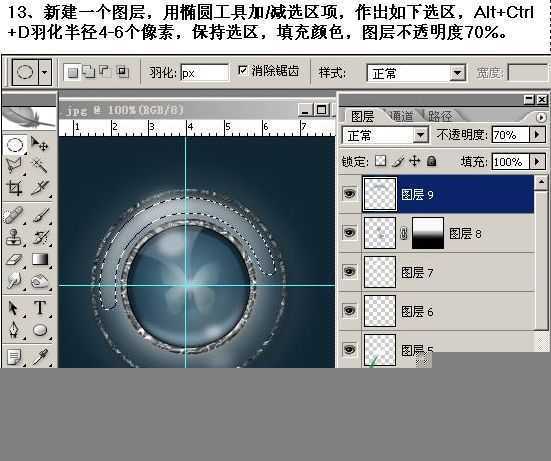Select the Ellipse shape tool
This screenshot has height=461, width=551.
pyautogui.click(x=40, y=330)
